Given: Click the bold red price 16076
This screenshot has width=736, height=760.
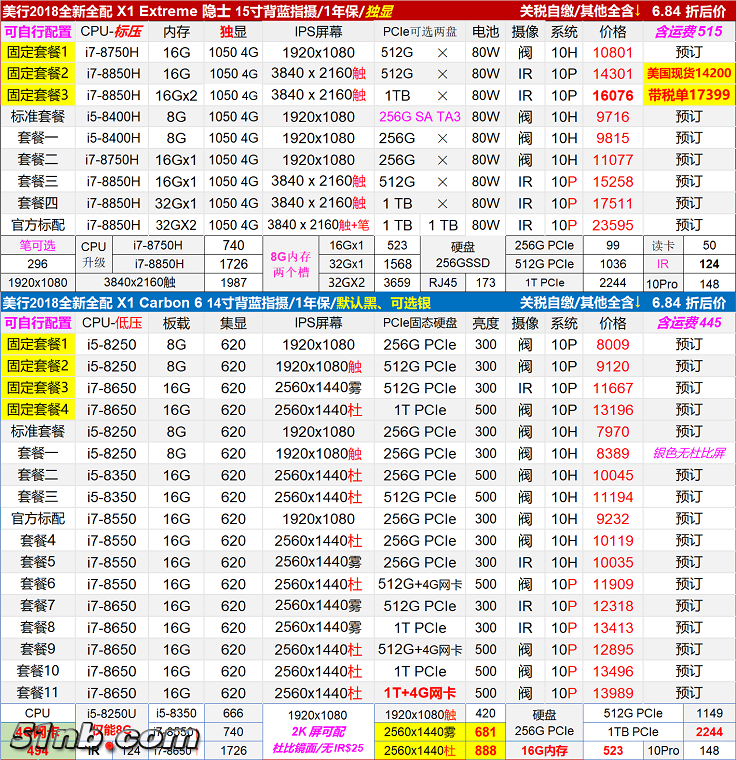Looking at the screenshot, I should tap(613, 95).
